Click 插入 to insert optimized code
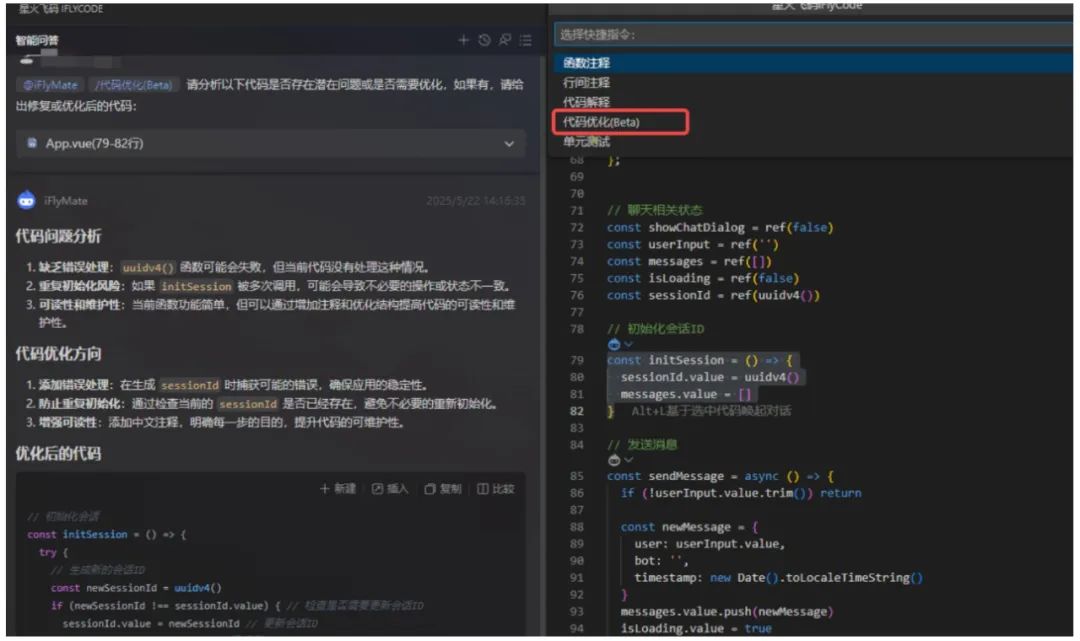This screenshot has height=641, width=1080. pyautogui.click(x=390, y=489)
